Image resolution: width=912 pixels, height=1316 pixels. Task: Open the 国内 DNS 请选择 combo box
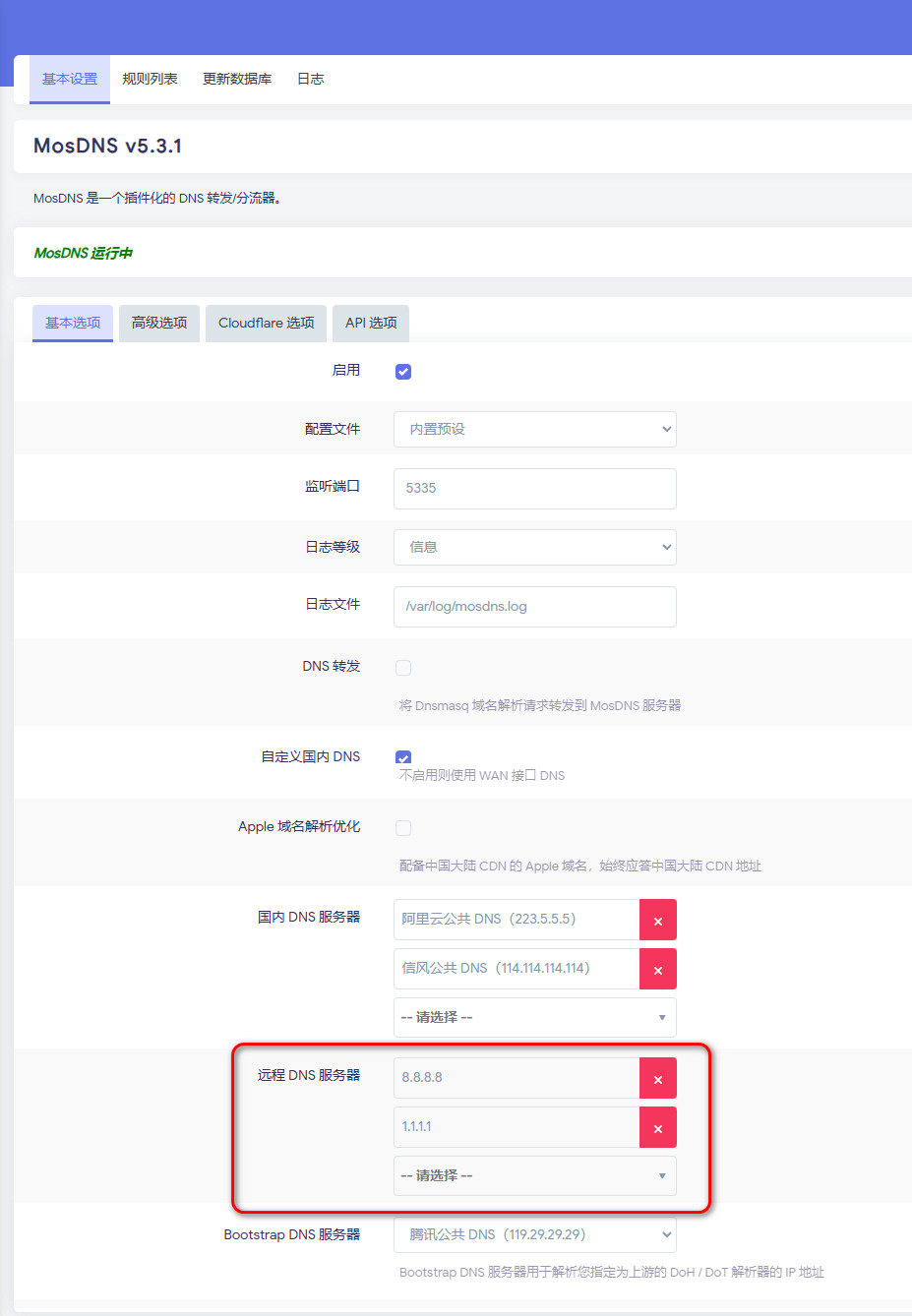tap(535, 1017)
